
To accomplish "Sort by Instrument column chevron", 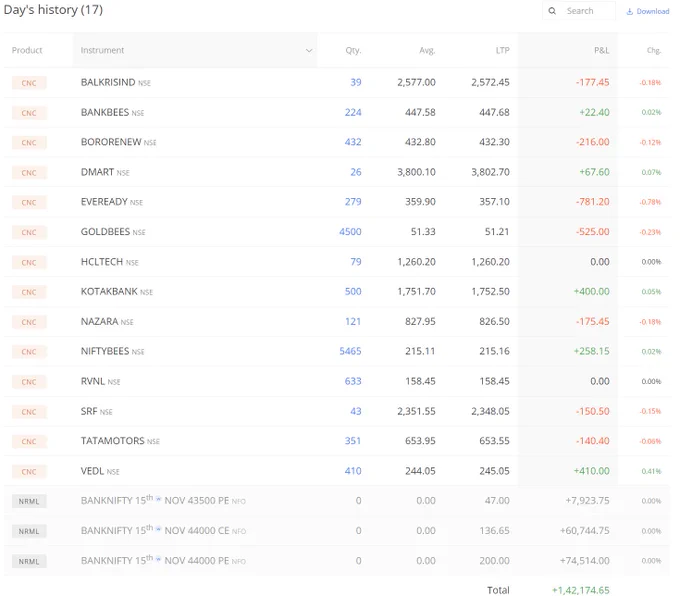I will pos(309,50).
